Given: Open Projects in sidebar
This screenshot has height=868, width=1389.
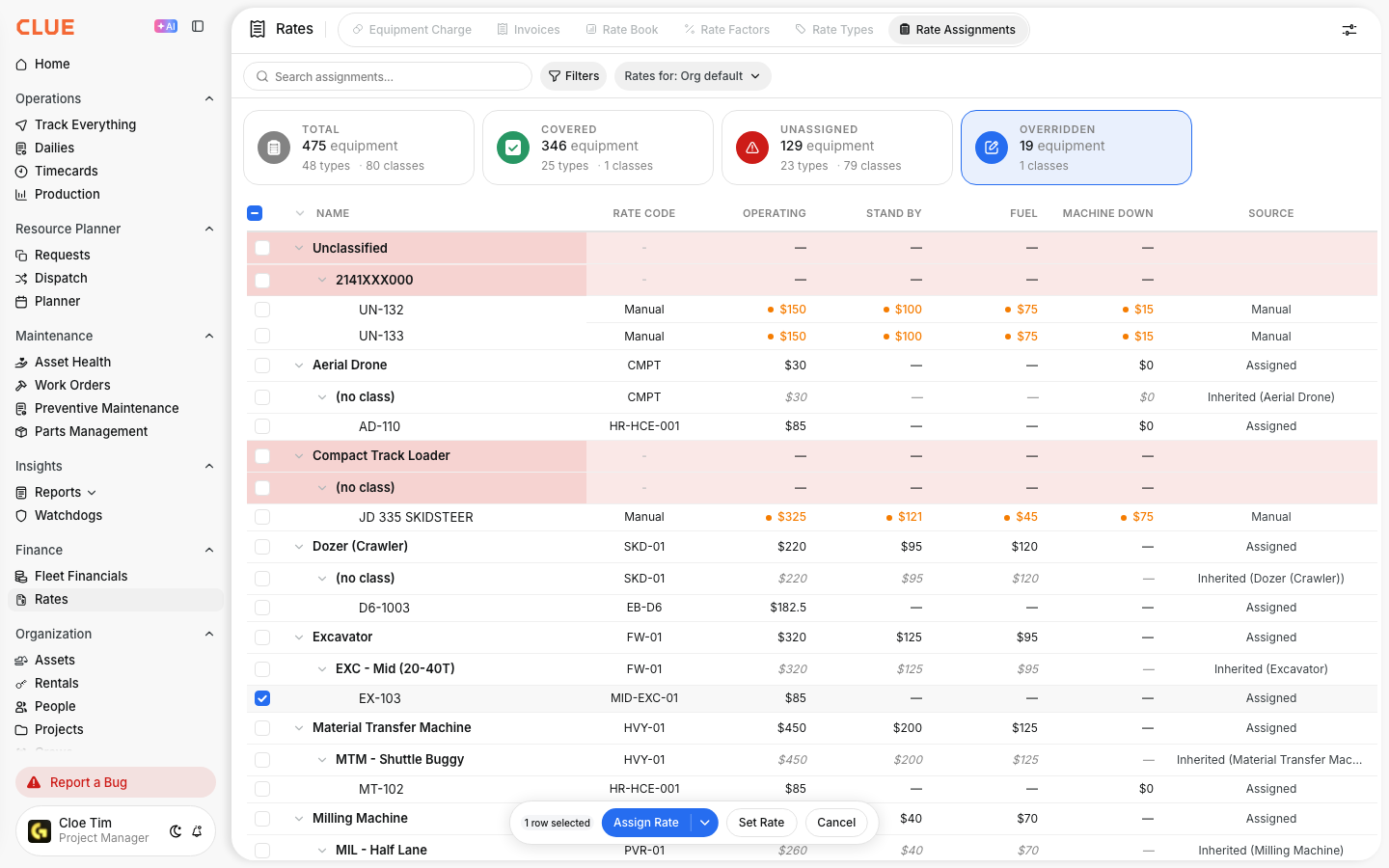Looking at the screenshot, I should [x=59, y=729].
